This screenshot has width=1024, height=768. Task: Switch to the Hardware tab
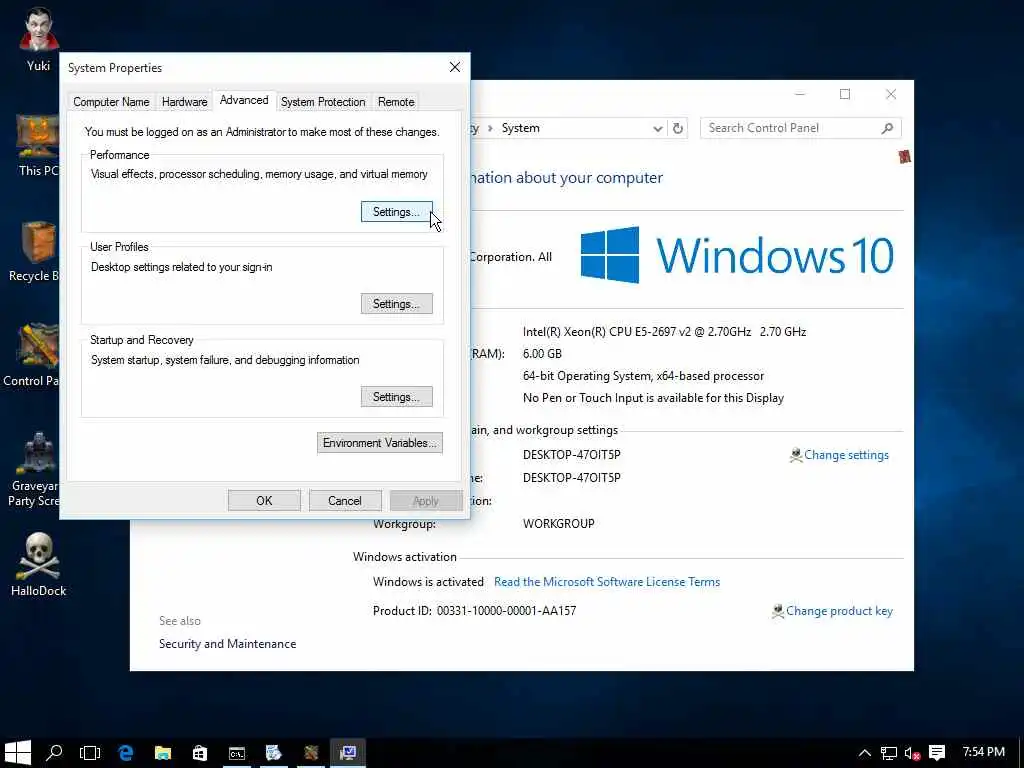[x=184, y=102]
